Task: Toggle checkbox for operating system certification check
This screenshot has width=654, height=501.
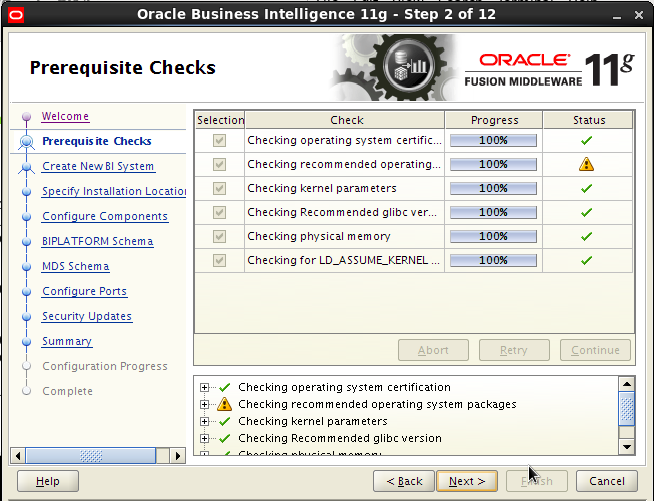Action: pyautogui.click(x=219, y=141)
